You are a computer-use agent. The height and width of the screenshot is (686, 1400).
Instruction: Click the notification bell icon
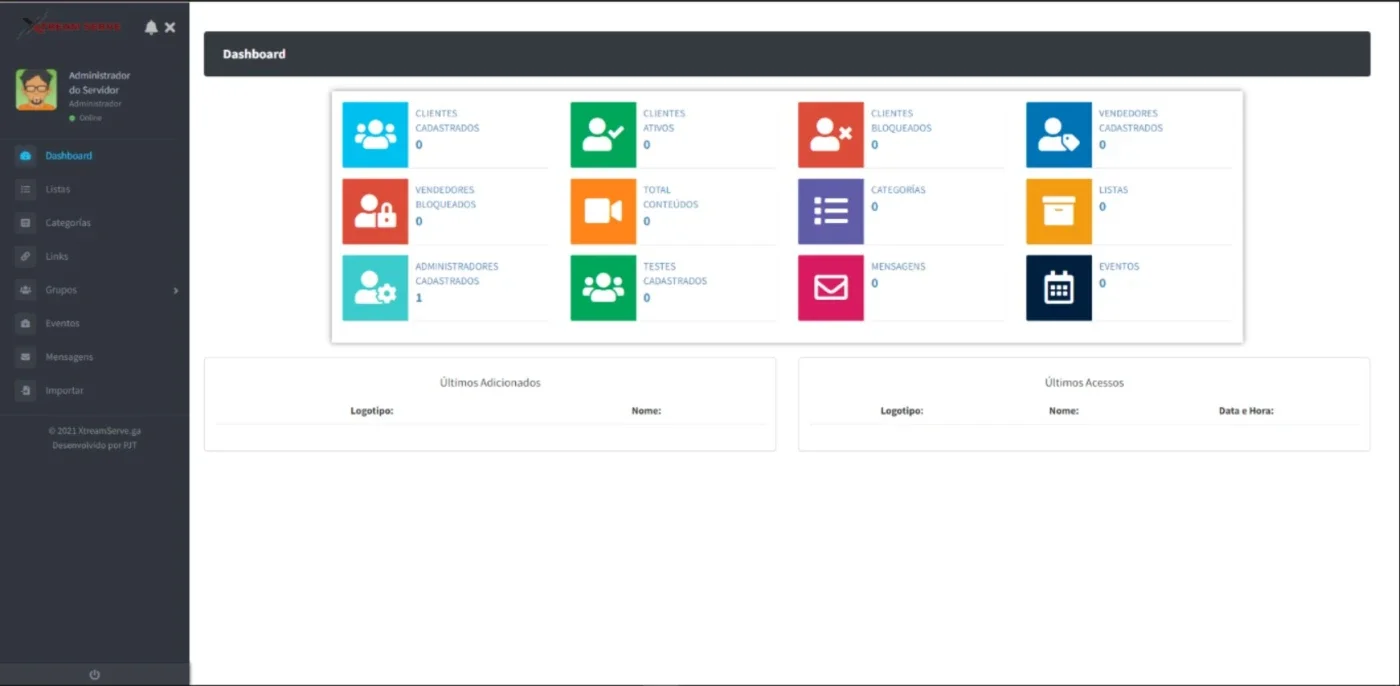point(151,27)
